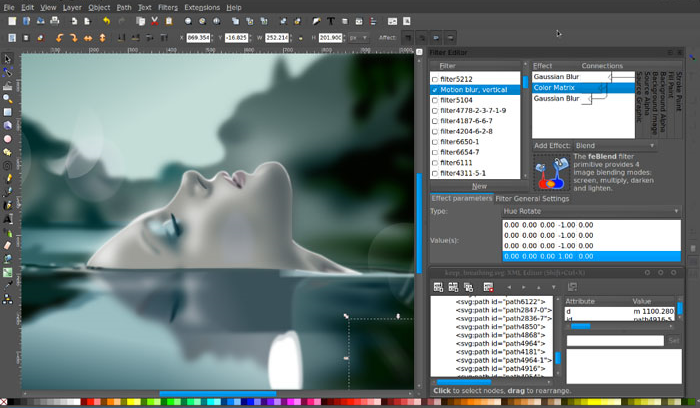700x408 pixels.
Task: Uncheck the Motion blur, vertical filter
Action: (x=435, y=89)
